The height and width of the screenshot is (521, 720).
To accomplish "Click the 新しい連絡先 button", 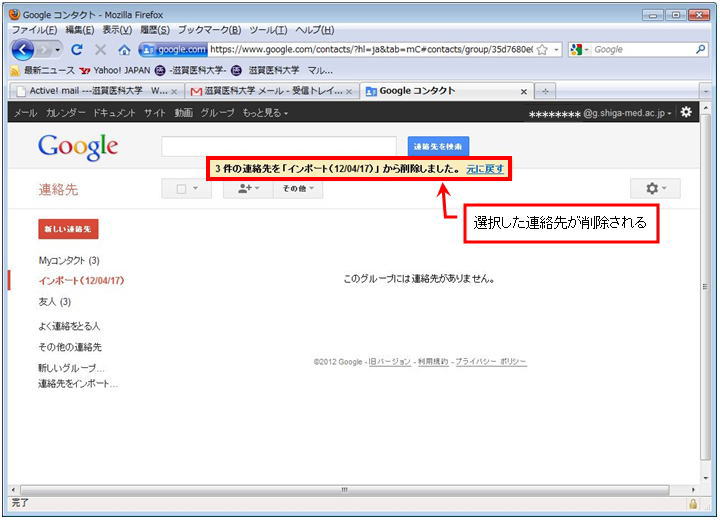I will click(68, 229).
